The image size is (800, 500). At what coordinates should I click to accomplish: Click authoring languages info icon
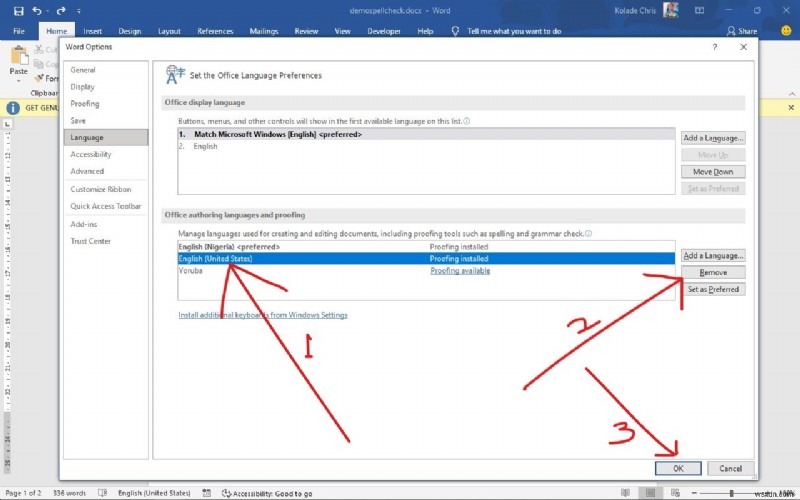coord(588,233)
